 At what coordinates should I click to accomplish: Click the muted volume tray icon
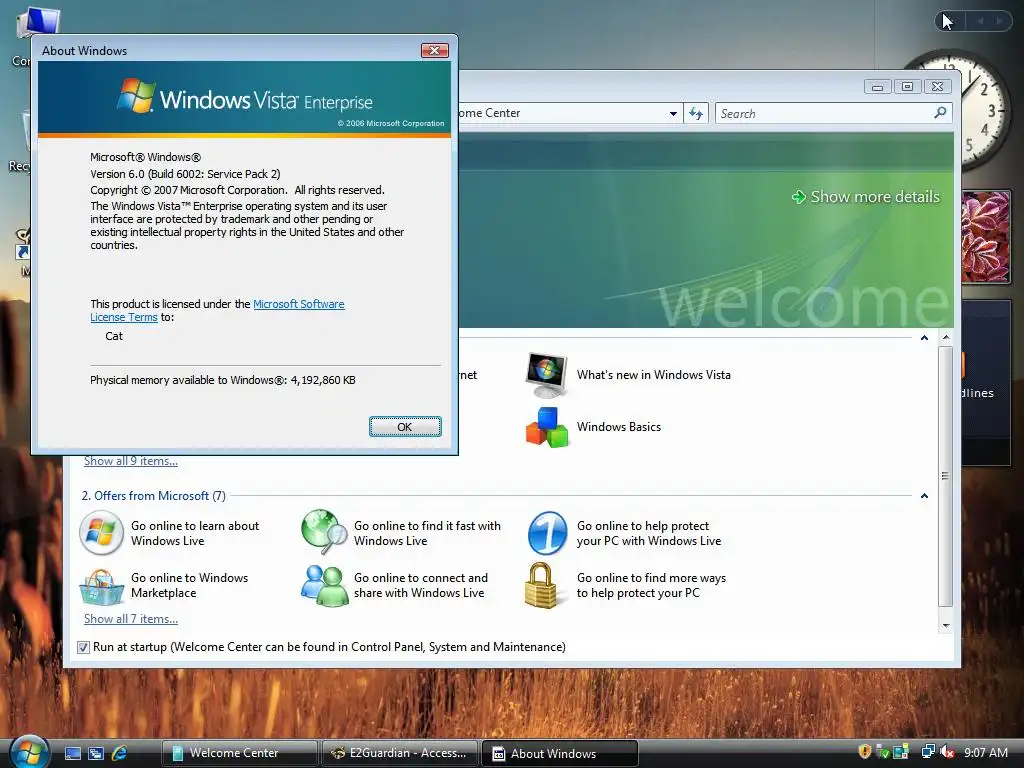[946, 752]
